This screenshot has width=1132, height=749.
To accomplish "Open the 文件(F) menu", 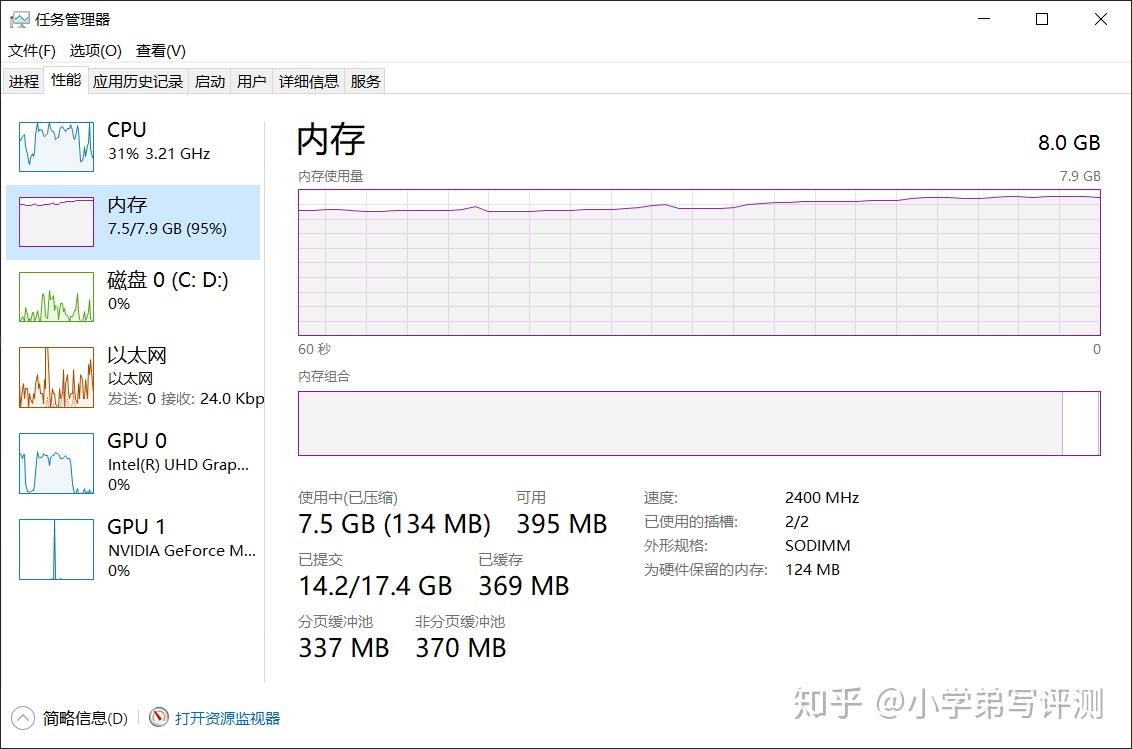I will click(32, 51).
